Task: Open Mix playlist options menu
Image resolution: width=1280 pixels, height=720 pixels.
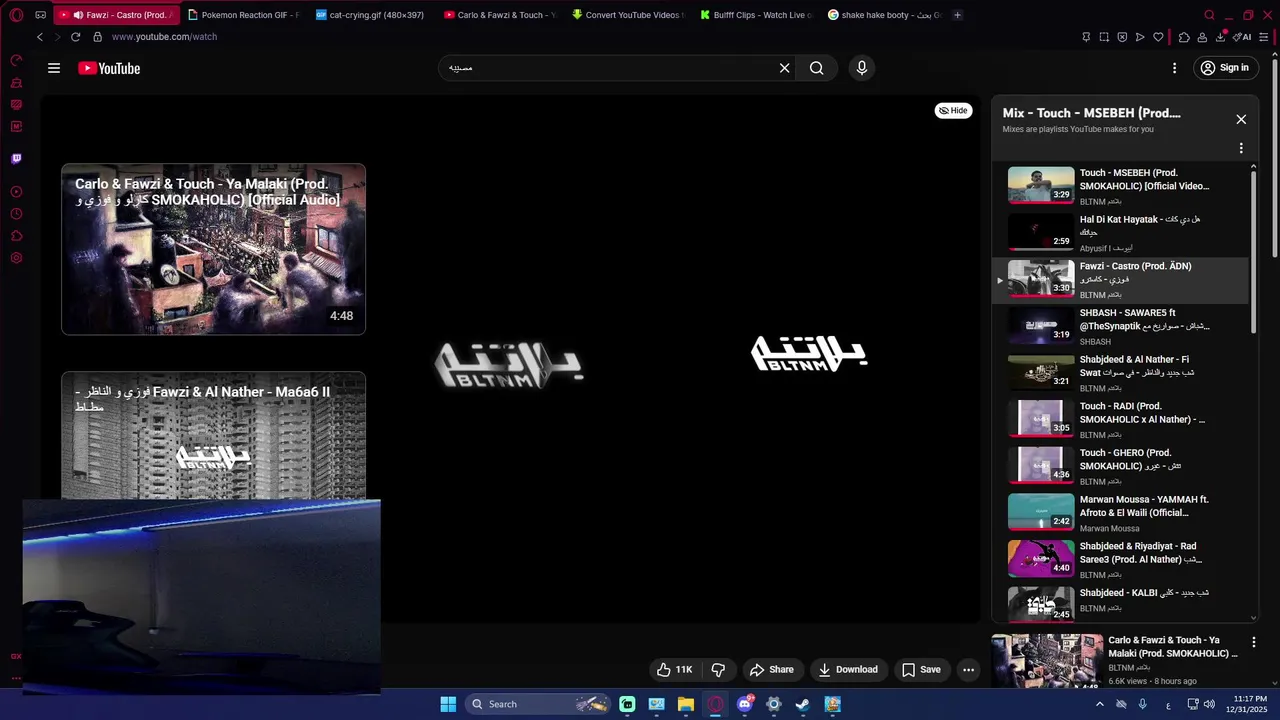Action: pos(1241,148)
